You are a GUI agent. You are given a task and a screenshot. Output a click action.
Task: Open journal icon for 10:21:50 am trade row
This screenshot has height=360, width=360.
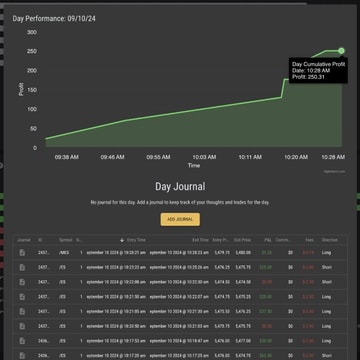pos(22,297)
